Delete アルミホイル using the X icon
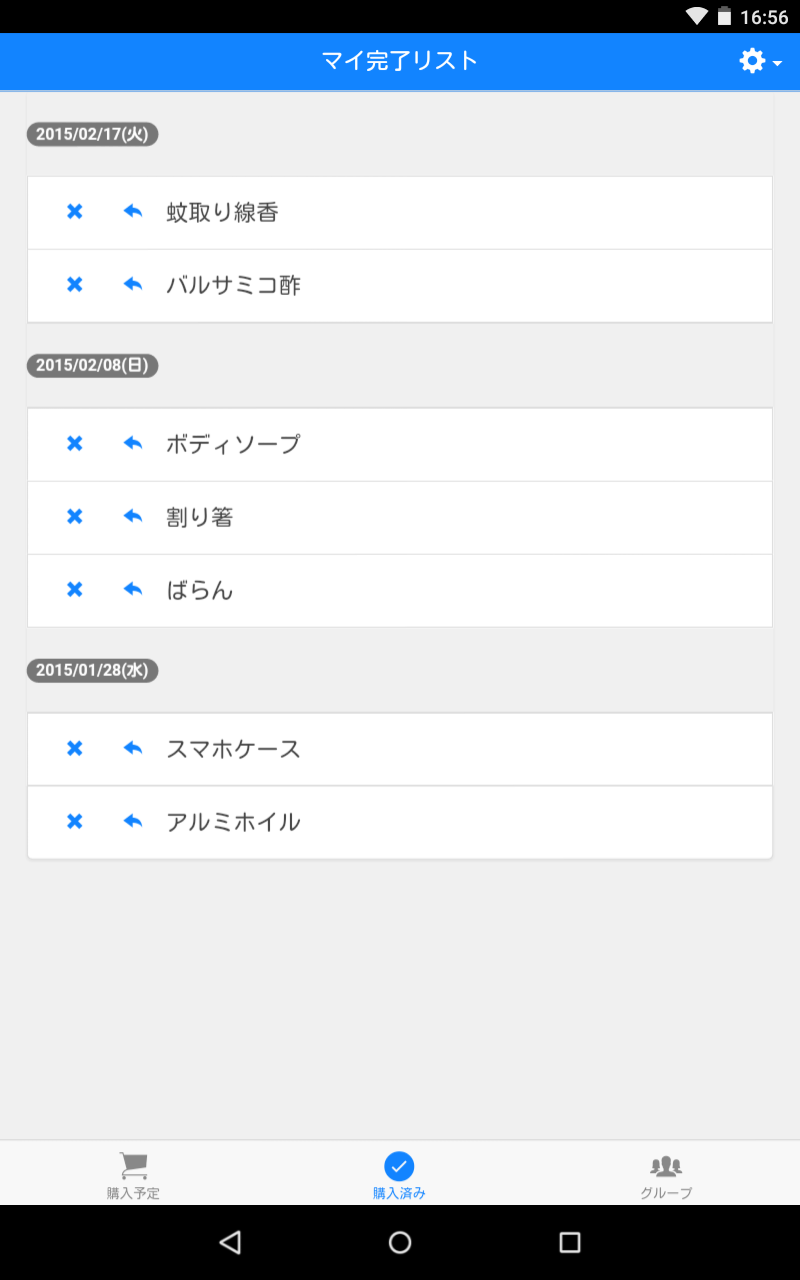 pos(74,822)
